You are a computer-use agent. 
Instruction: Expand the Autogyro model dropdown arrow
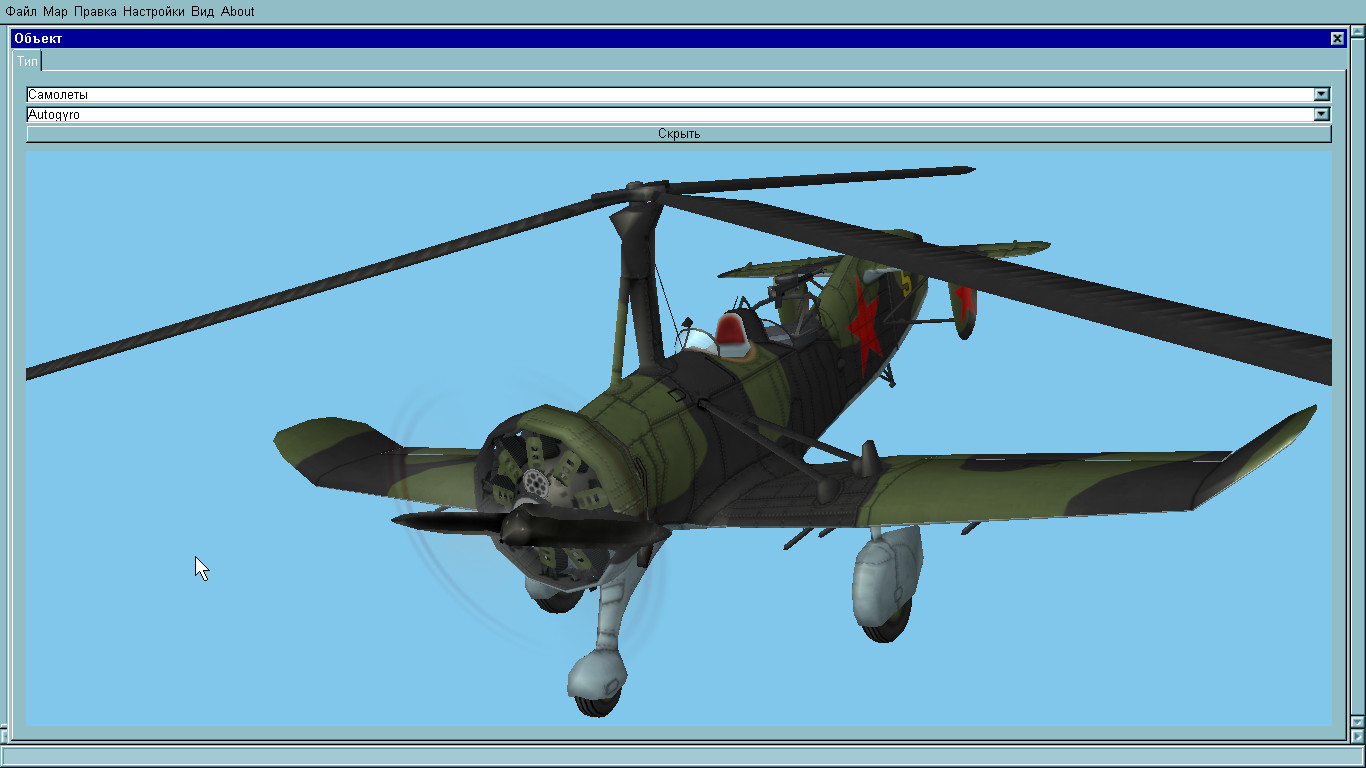click(1322, 115)
